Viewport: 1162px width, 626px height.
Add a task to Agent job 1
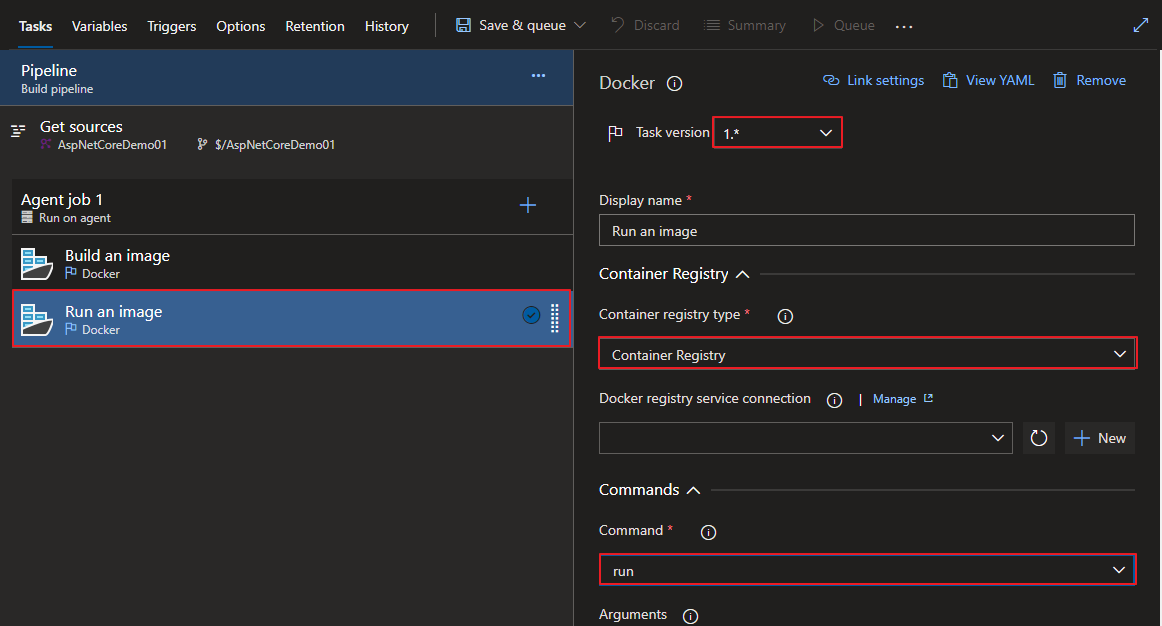click(x=528, y=205)
